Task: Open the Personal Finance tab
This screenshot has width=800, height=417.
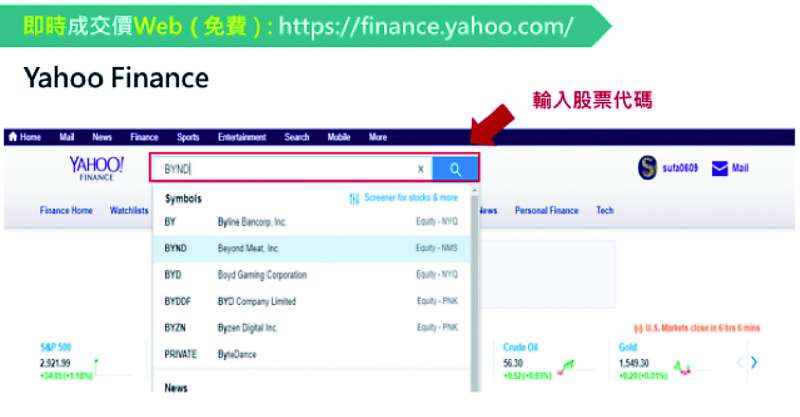Action: click(546, 210)
